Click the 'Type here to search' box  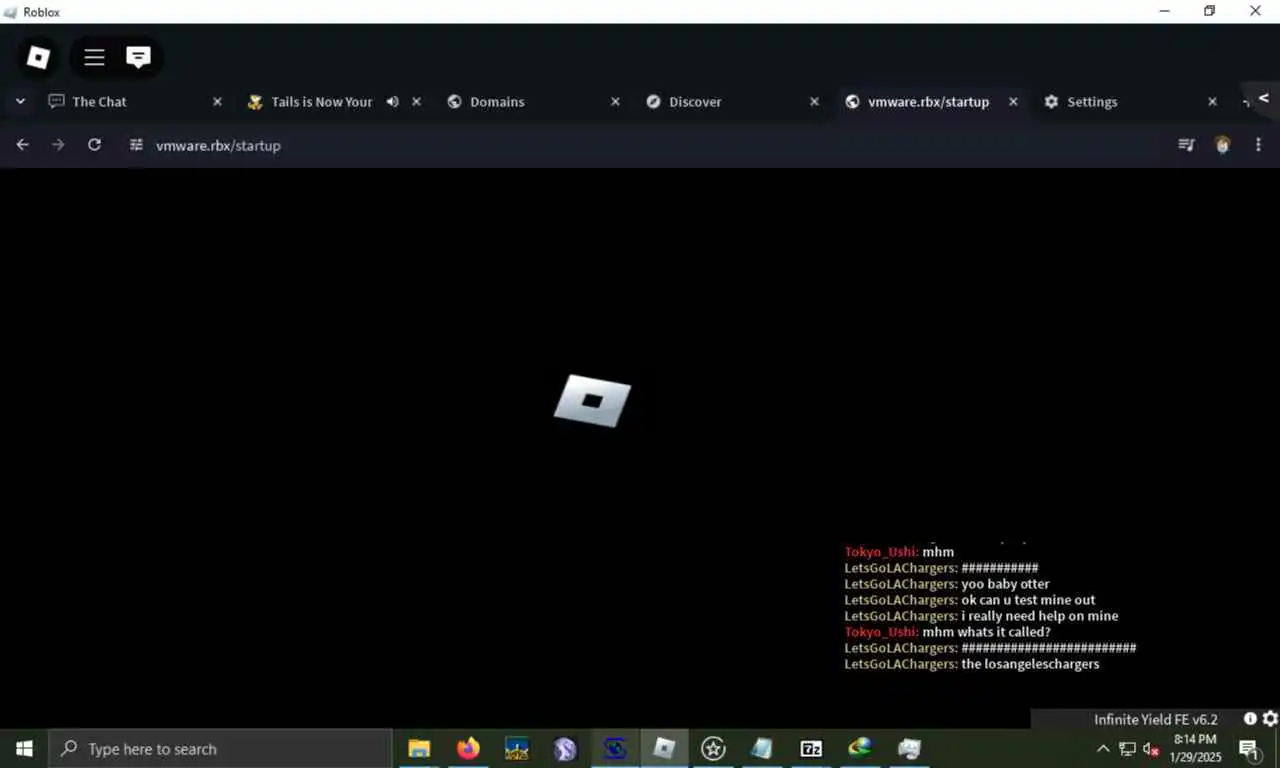click(220, 748)
